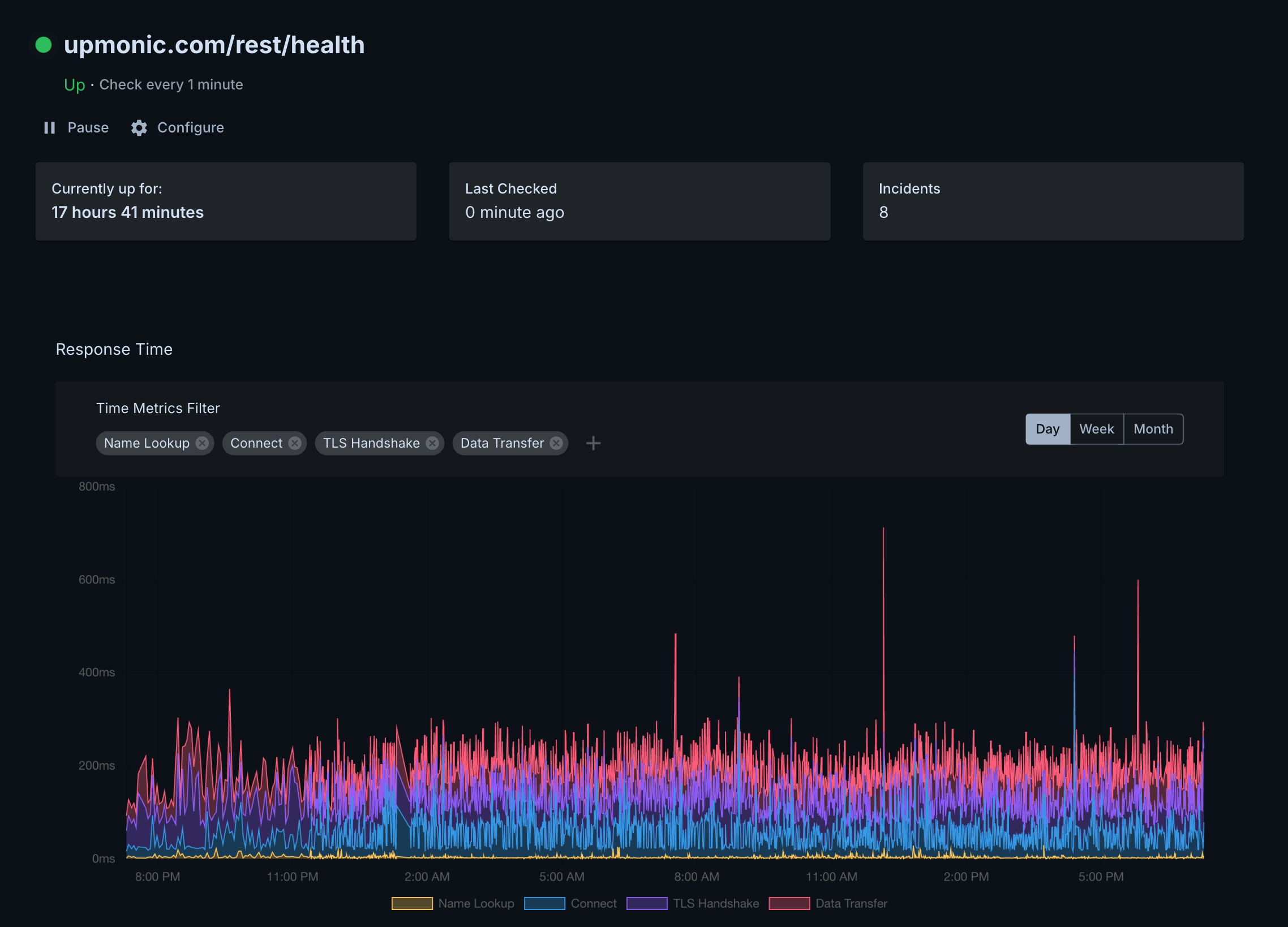Click the Connect chip label
Image resolution: width=1288 pixels, height=927 pixels.
[256, 443]
